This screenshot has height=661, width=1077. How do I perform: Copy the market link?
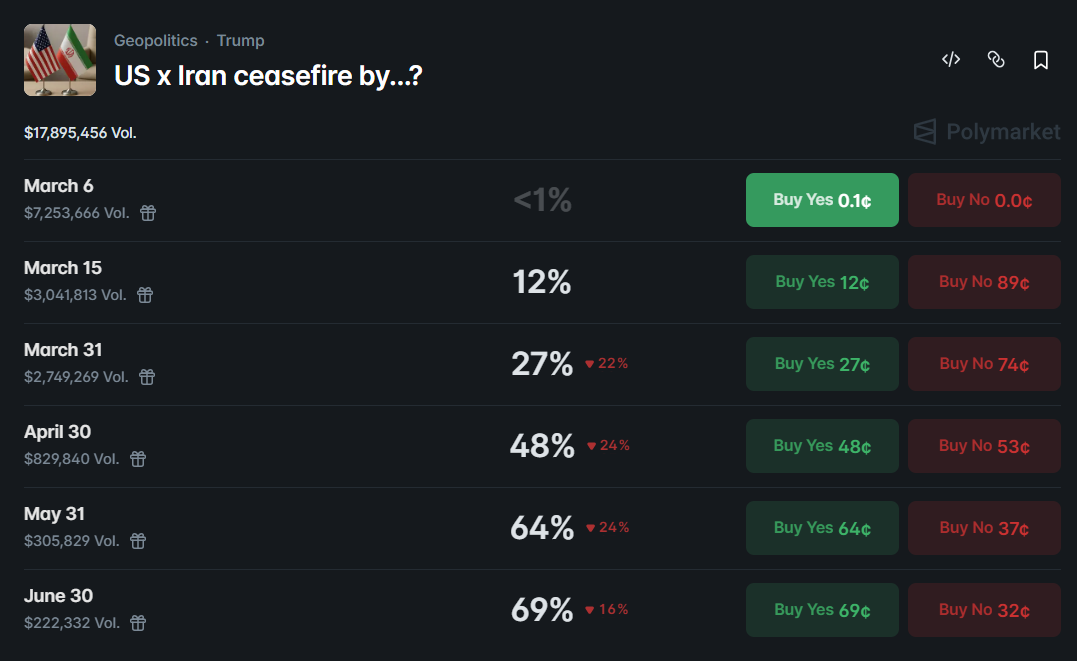pyautogui.click(x=996, y=59)
